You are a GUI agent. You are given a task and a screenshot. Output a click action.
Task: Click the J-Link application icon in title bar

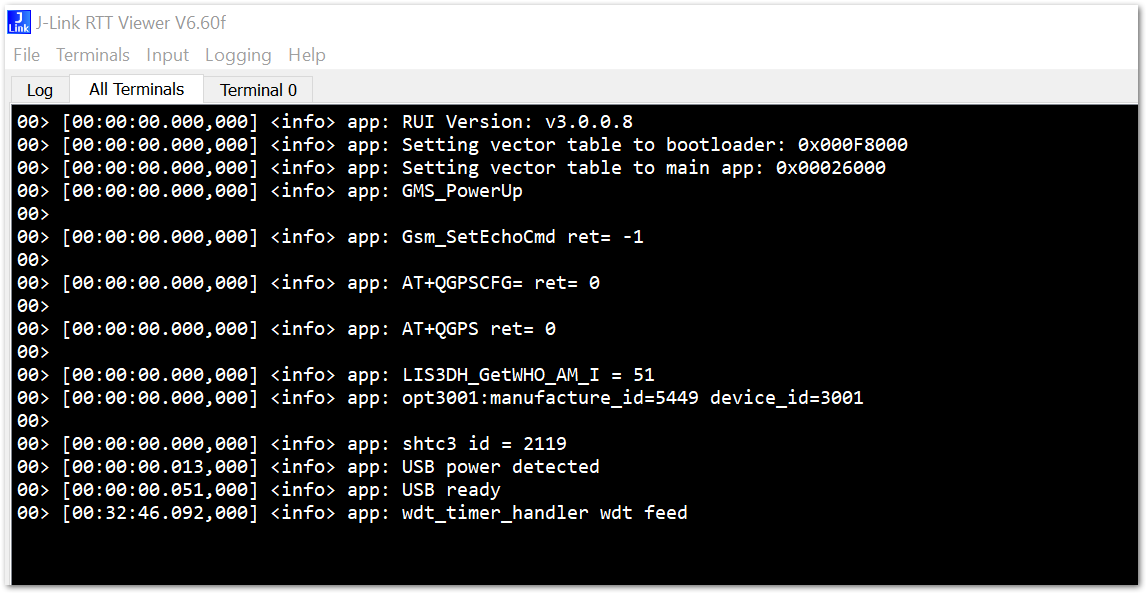click(19, 22)
